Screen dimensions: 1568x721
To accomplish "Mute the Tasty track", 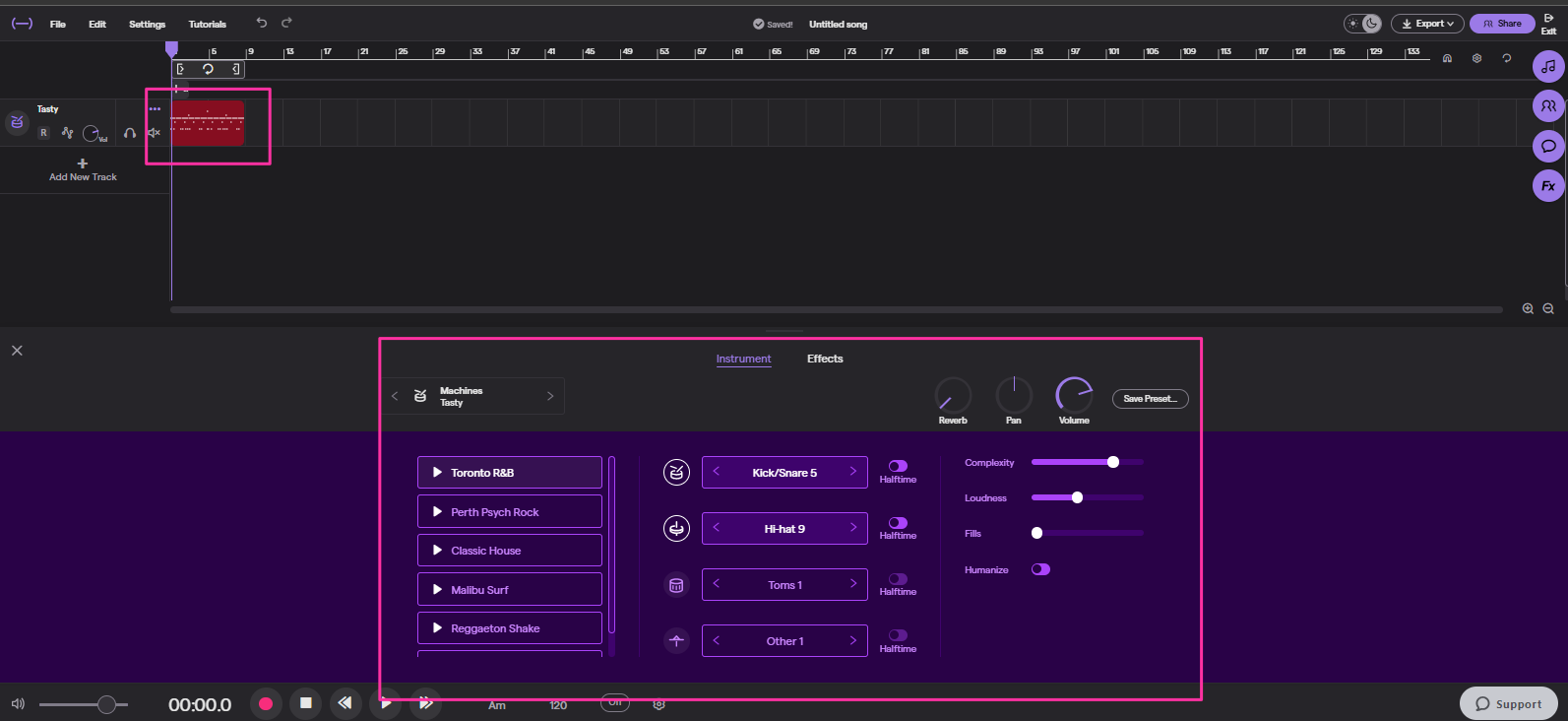I will (154, 133).
